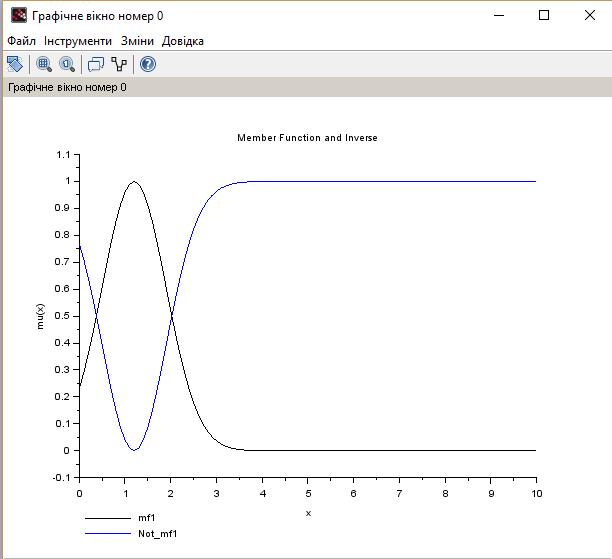Click the x-axis label 'x'
Image resolution: width=612 pixels, height=559 pixels.
308,513
